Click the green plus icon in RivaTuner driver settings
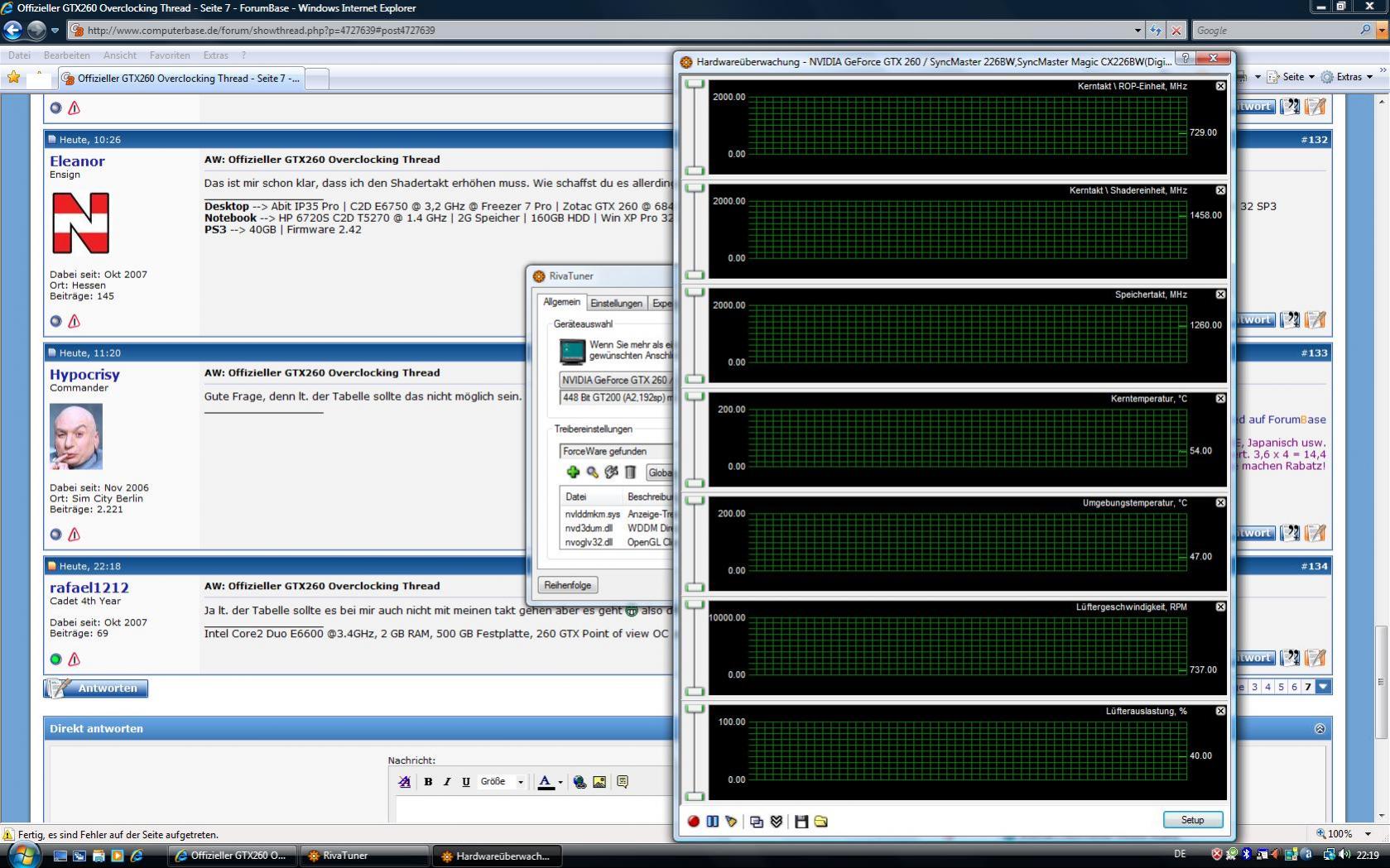1390x868 pixels. click(x=573, y=472)
